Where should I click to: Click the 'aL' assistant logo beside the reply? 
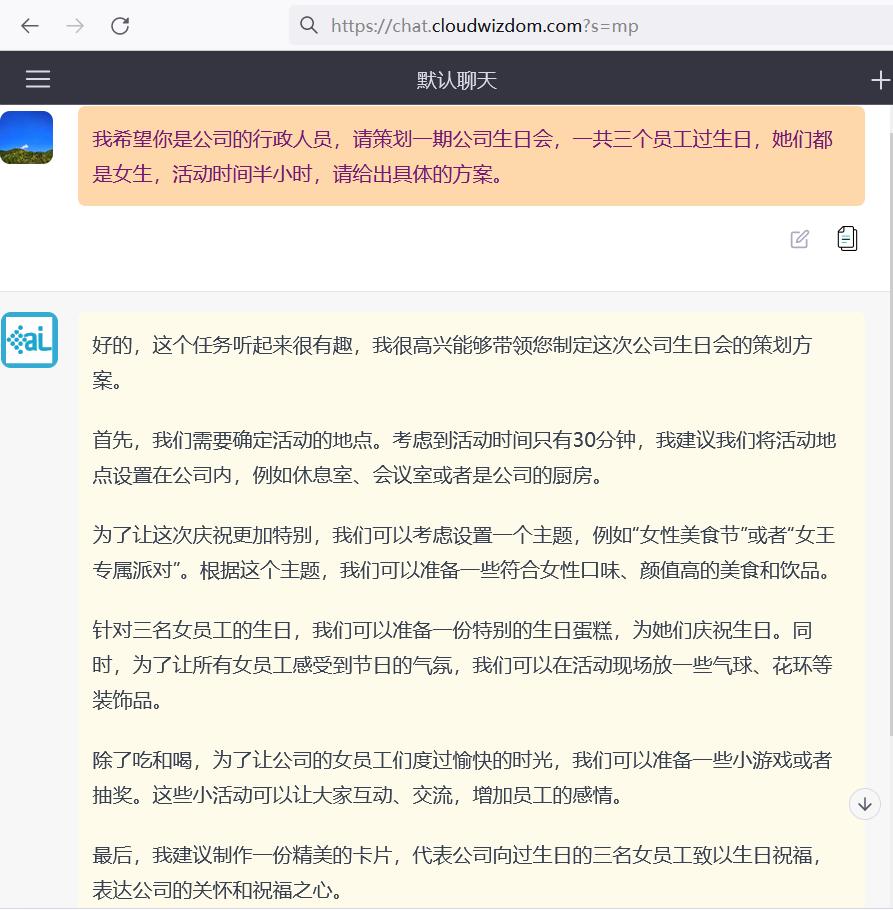[x=30, y=340]
